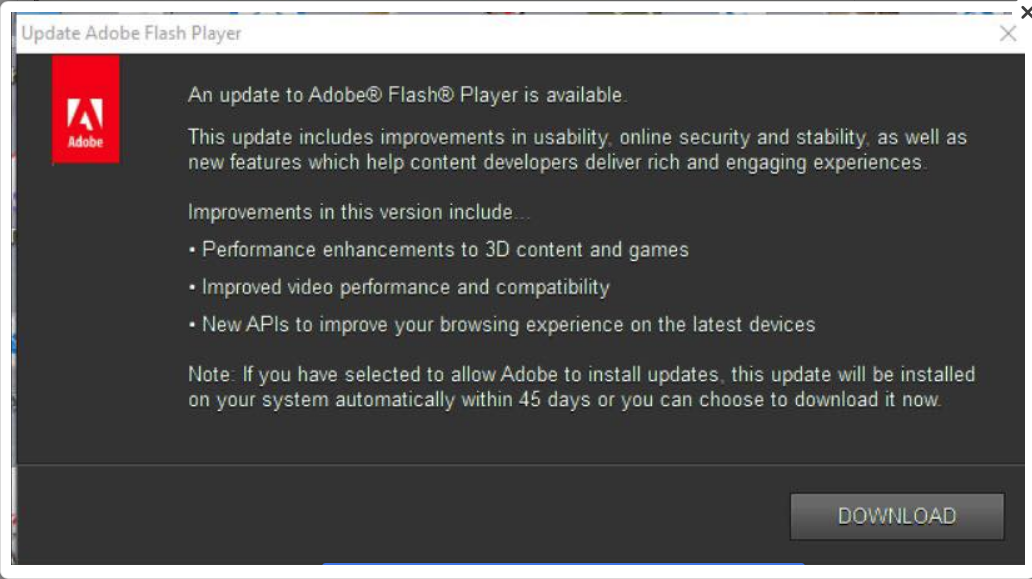This screenshot has width=1032, height=579.
Task: Click the red Adobe logo icon
Action: point(85,110)
